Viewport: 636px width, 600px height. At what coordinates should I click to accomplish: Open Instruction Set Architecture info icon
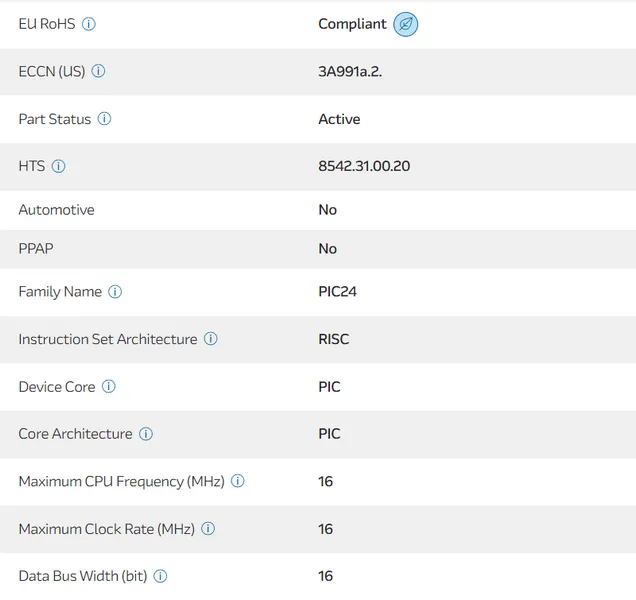click(210, 339)
